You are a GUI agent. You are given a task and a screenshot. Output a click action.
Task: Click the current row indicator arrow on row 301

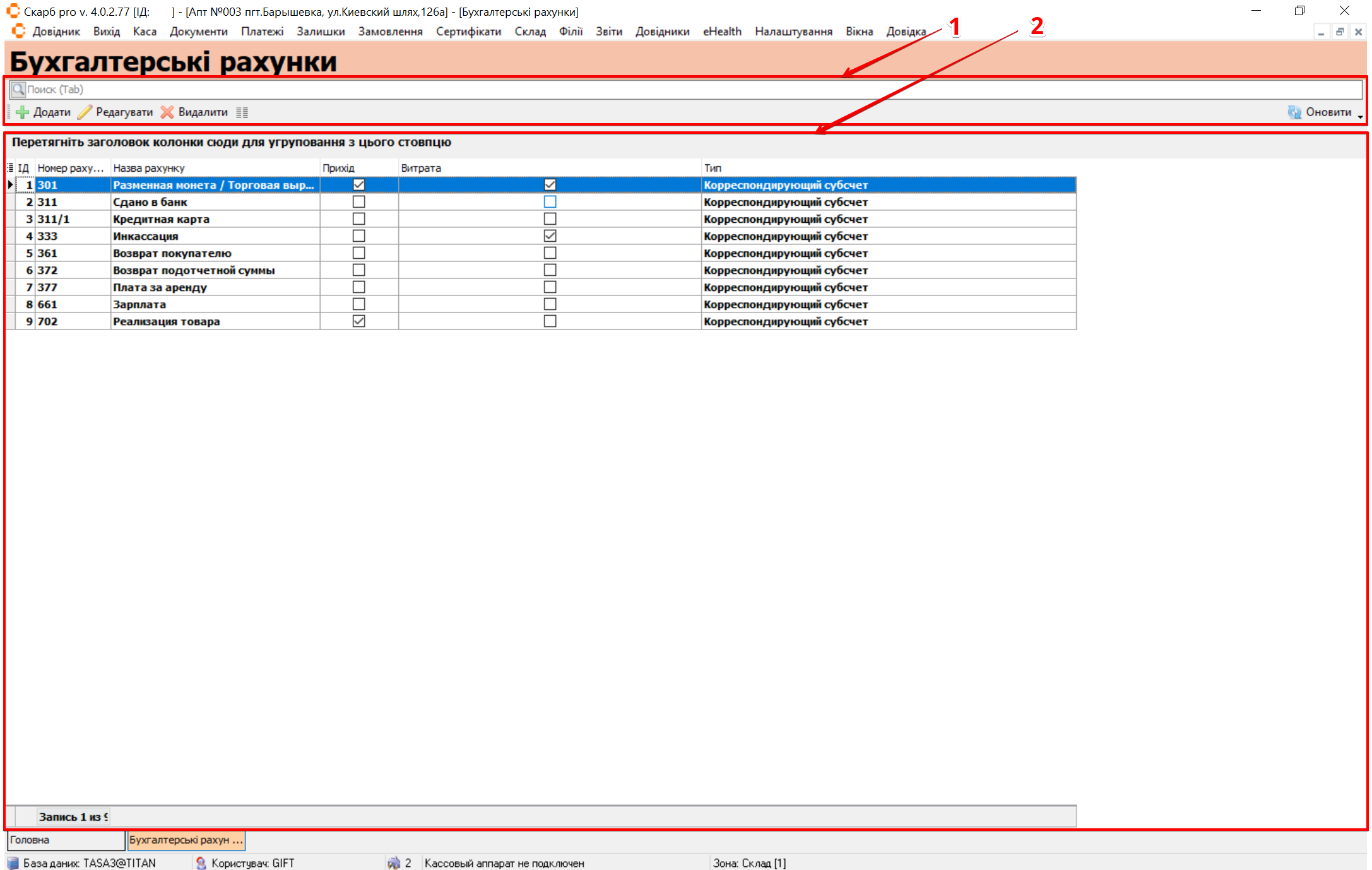click(x=10, y=185)
